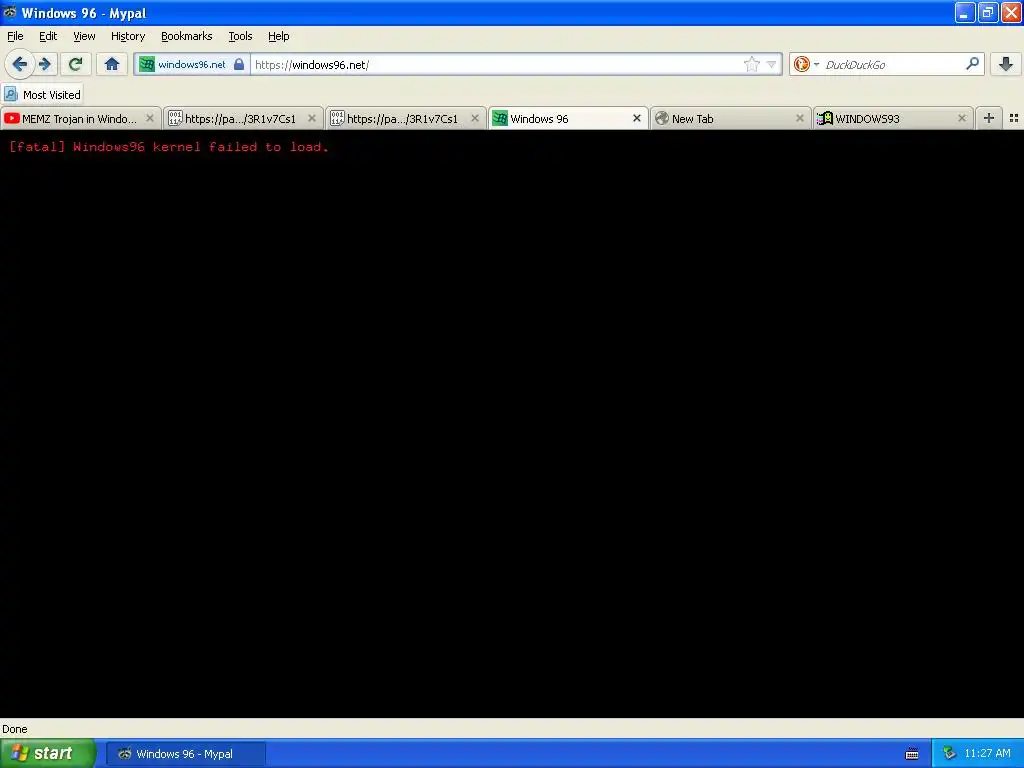This screenshot has width=1024, height=768.
Task: Open the File menu
Action: (15, 37)
